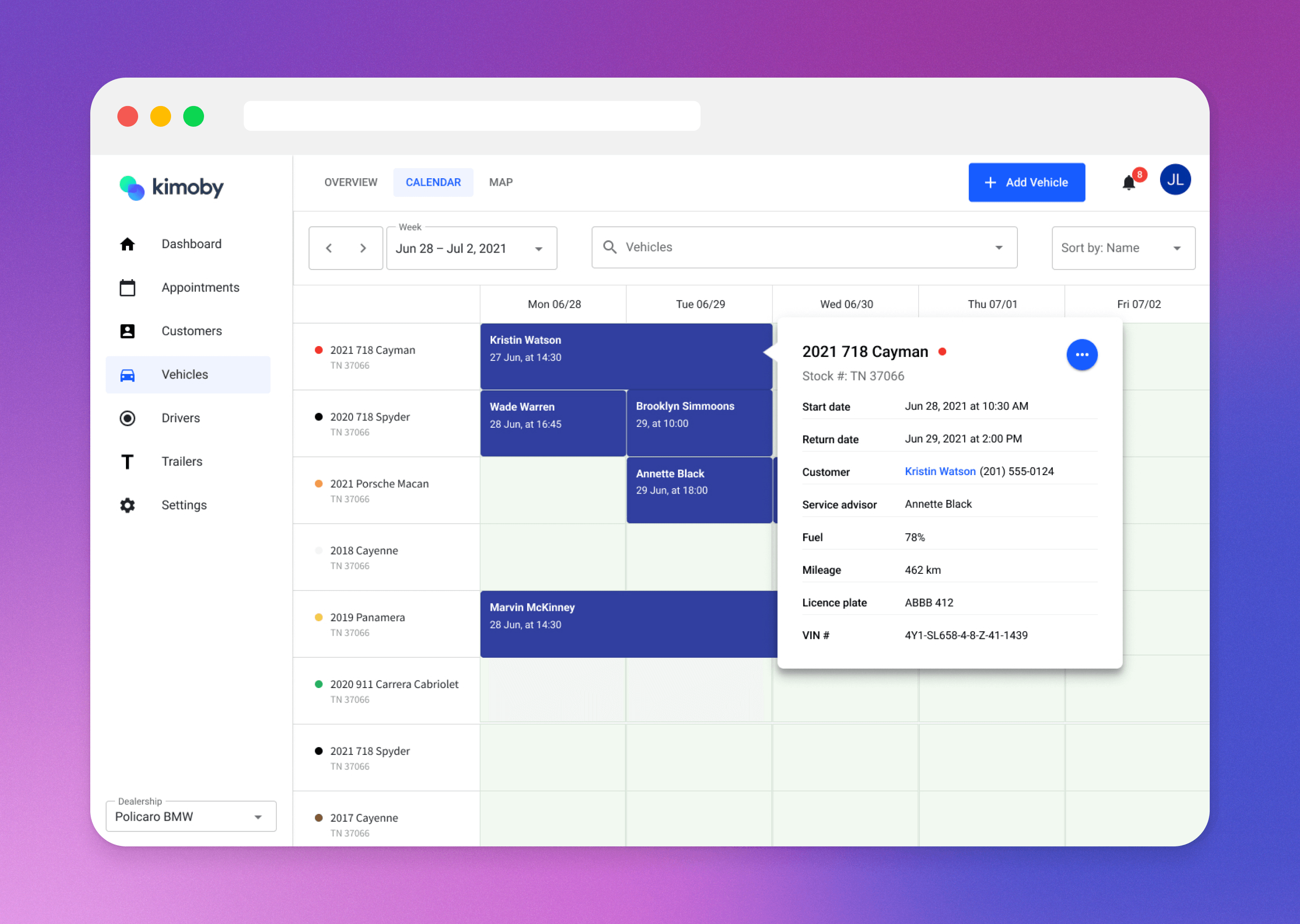The image size is (1300, 924).
Task: Switch to the OVERVIEW tab
Action: click(351, 182)
